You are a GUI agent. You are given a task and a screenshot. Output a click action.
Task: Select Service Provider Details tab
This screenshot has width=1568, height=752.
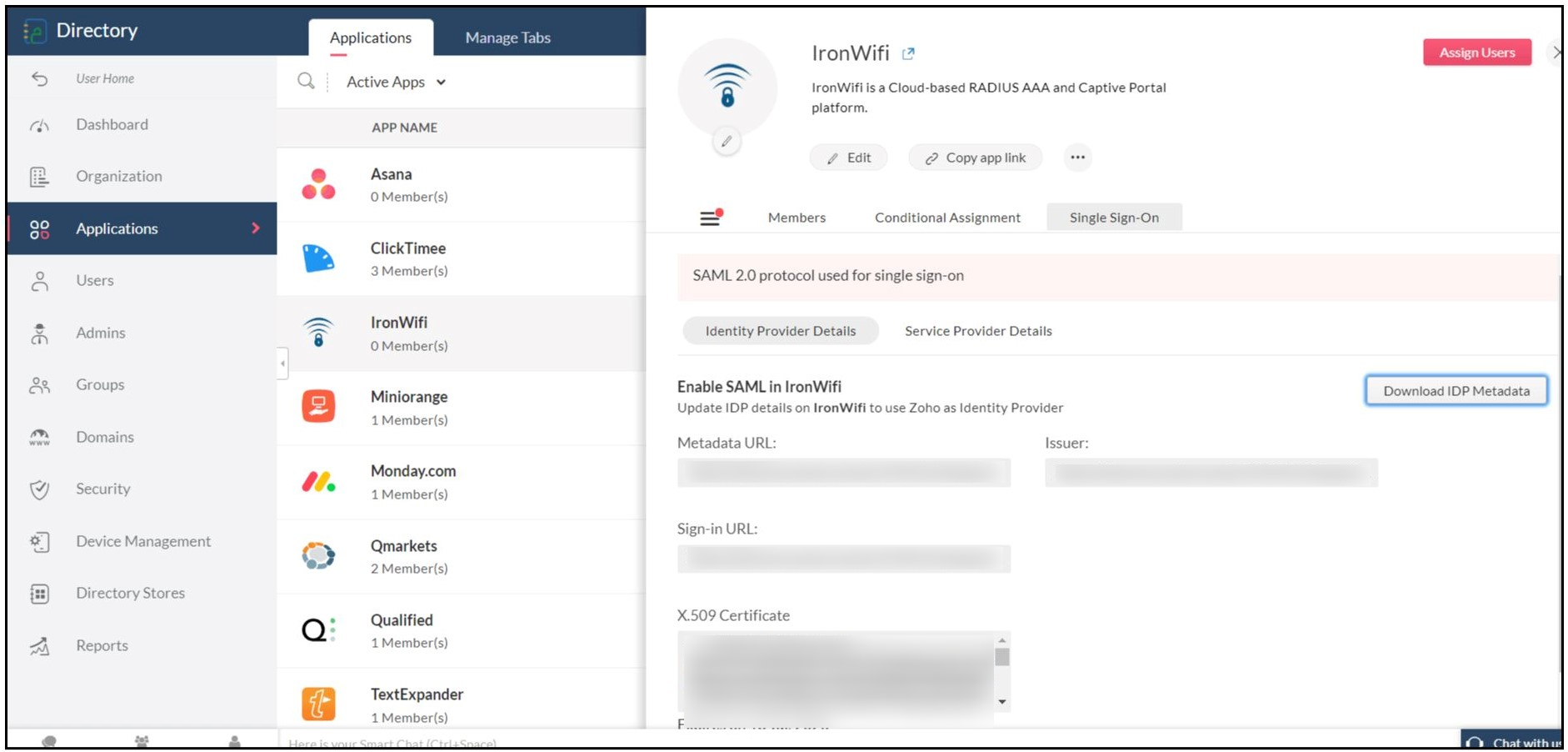coord(978,331)
